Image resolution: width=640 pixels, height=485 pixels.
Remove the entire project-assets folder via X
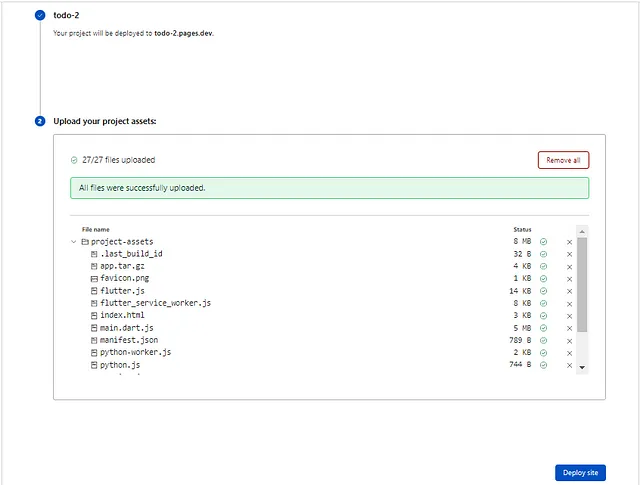pyautogui.click(x=569, y=242)
